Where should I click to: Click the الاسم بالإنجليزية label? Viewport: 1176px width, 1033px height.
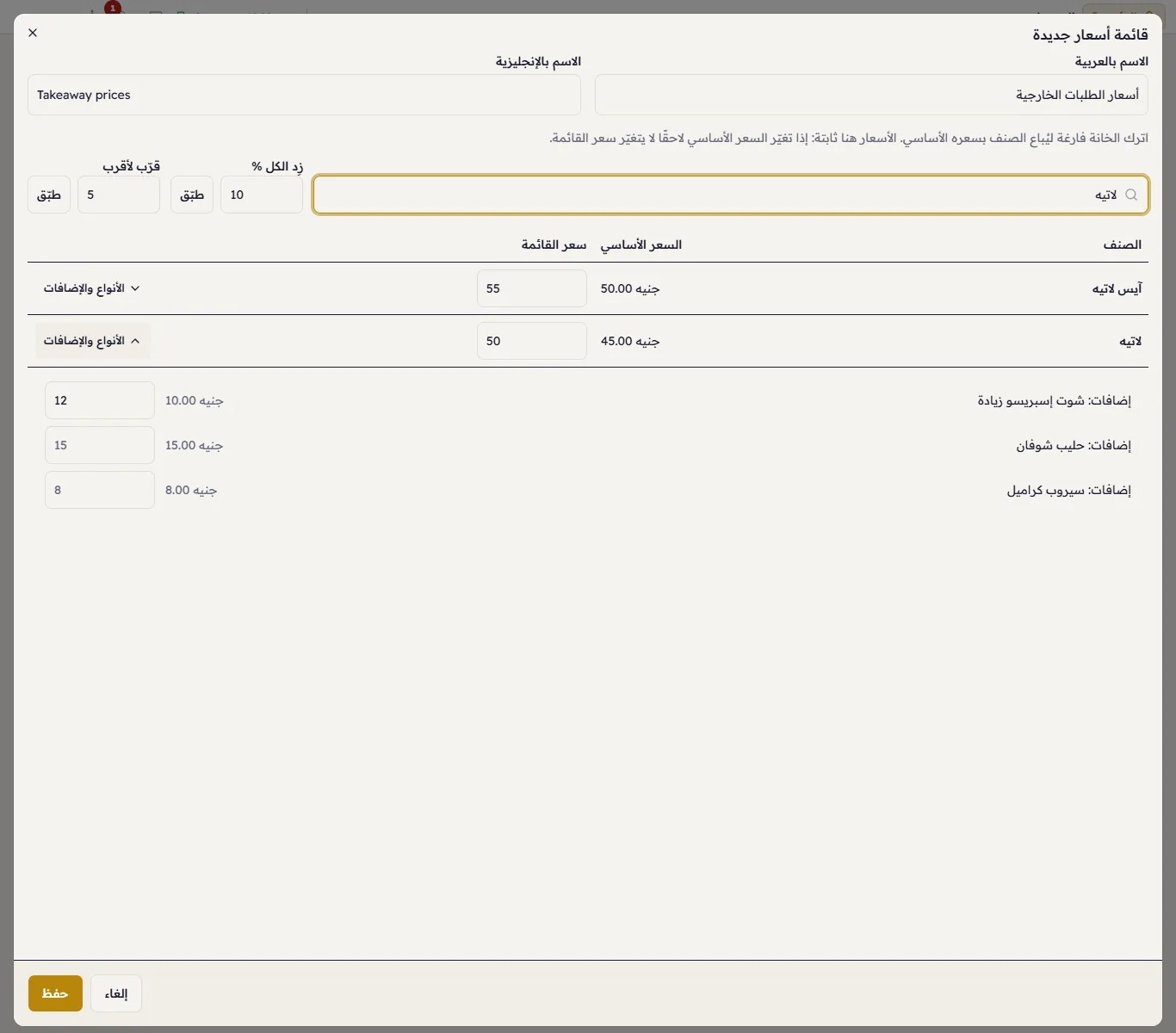tap(538, 61)
